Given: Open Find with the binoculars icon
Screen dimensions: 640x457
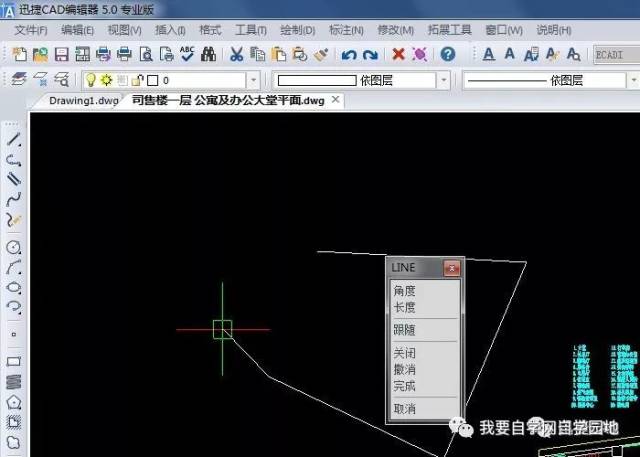Looking at the screenshot, I should 209,54.
